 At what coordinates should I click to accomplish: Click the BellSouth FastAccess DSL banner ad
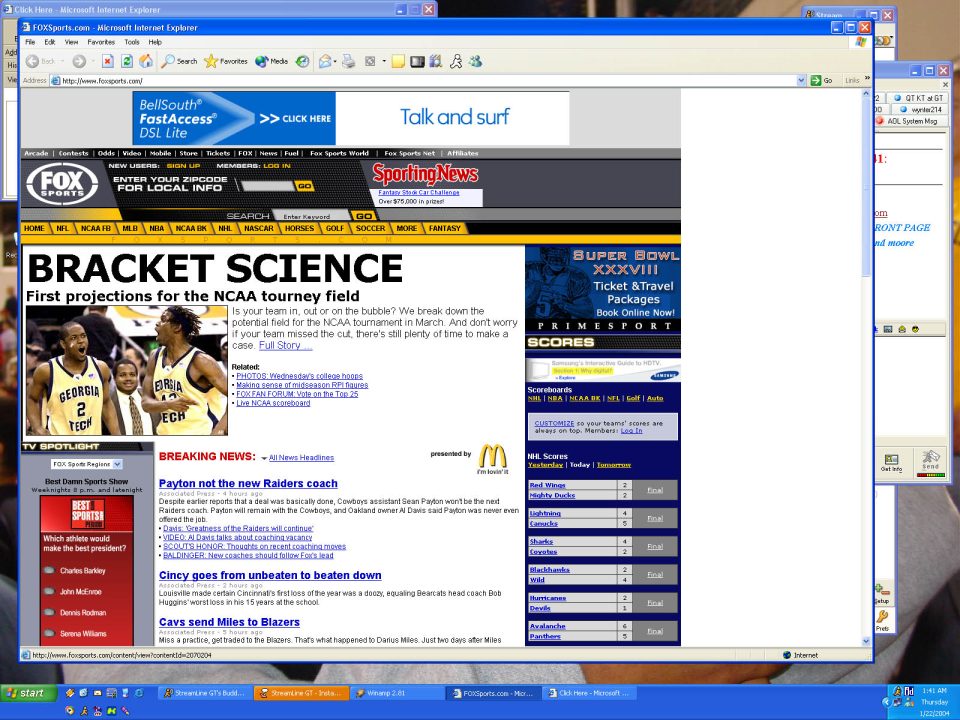tap(351, 118)
